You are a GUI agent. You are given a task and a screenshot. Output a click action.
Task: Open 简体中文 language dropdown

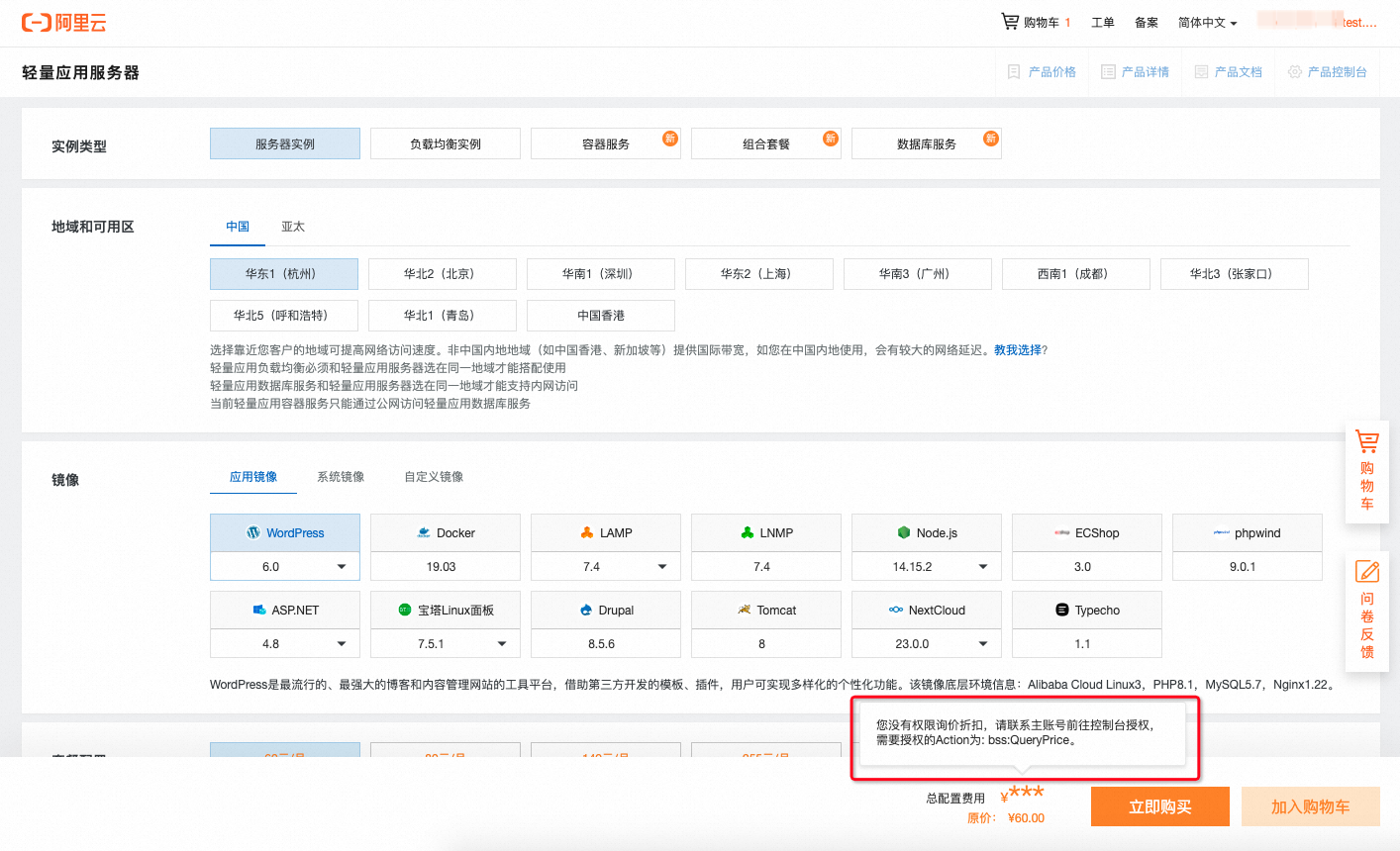coord(1207,23)
